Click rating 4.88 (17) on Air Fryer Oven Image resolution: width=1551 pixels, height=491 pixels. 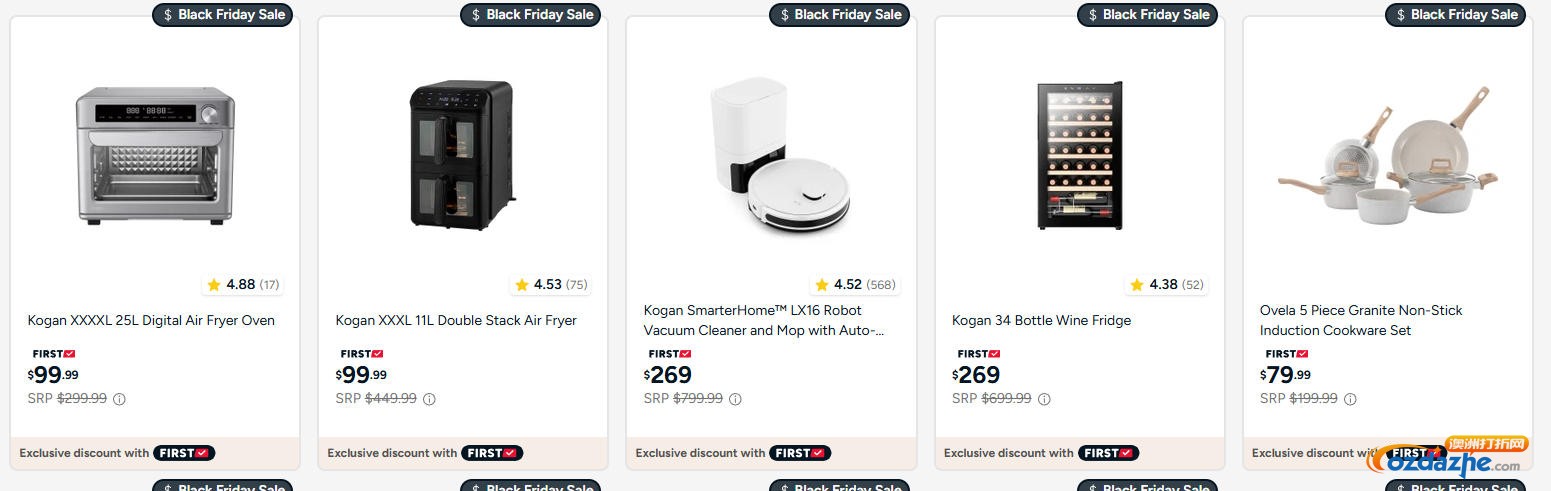(243, 285)
